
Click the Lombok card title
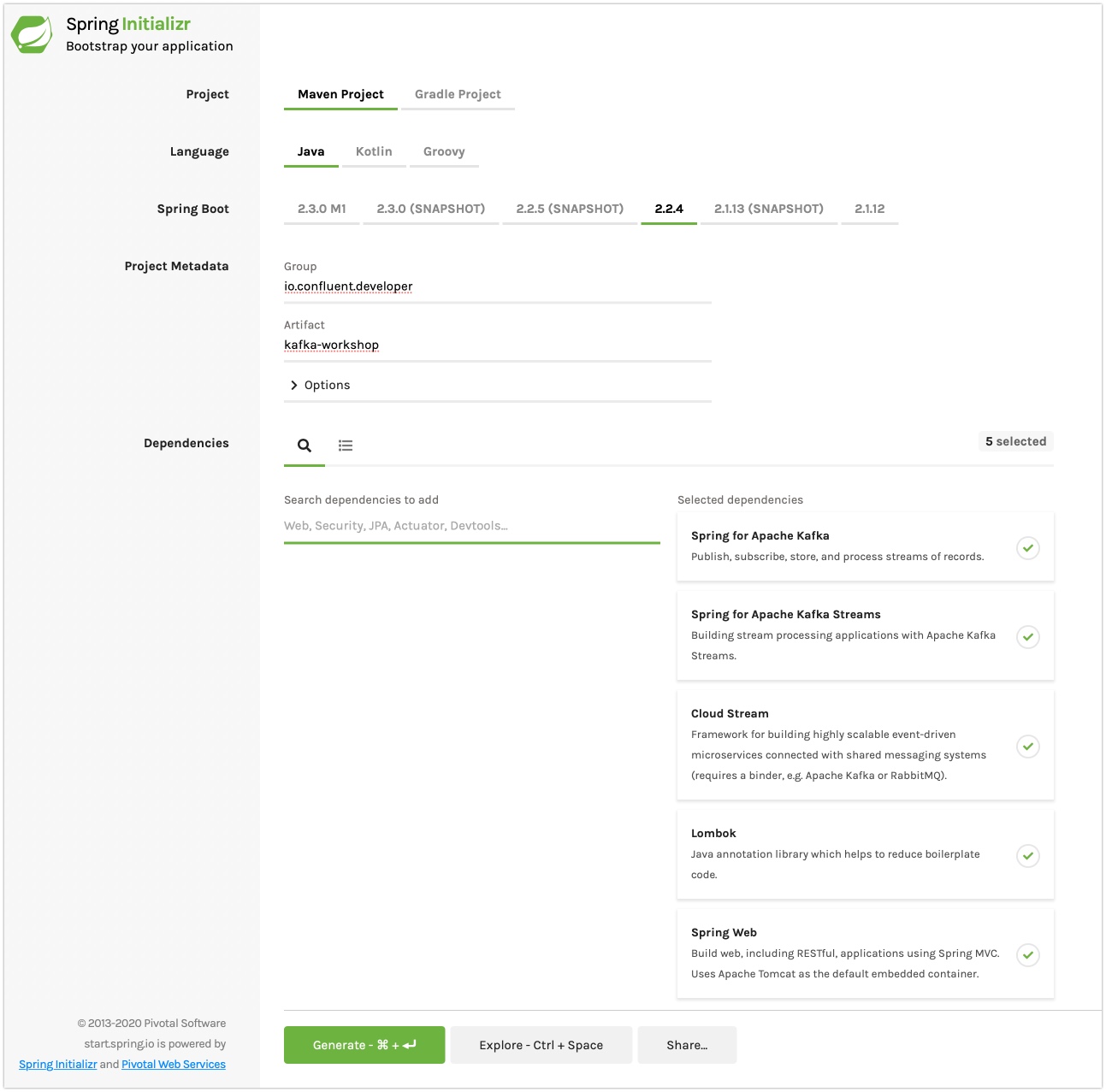coord(713,834)
